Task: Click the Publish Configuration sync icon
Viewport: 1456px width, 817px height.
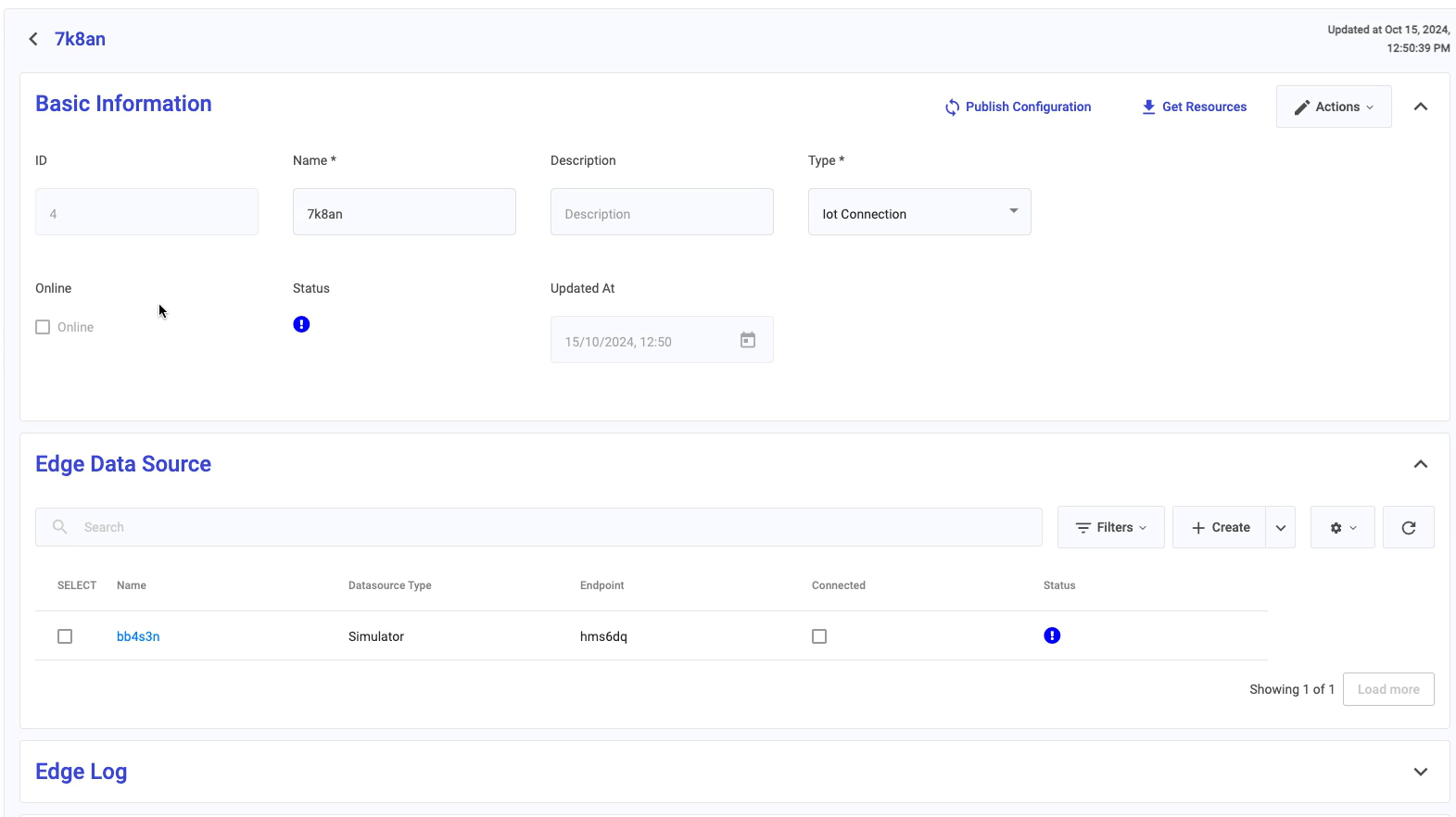Action: click(x=952, y=107)
